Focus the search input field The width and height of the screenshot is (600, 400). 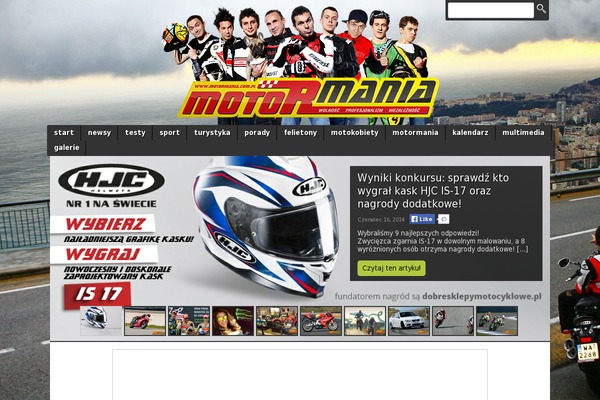click(491, 10)
